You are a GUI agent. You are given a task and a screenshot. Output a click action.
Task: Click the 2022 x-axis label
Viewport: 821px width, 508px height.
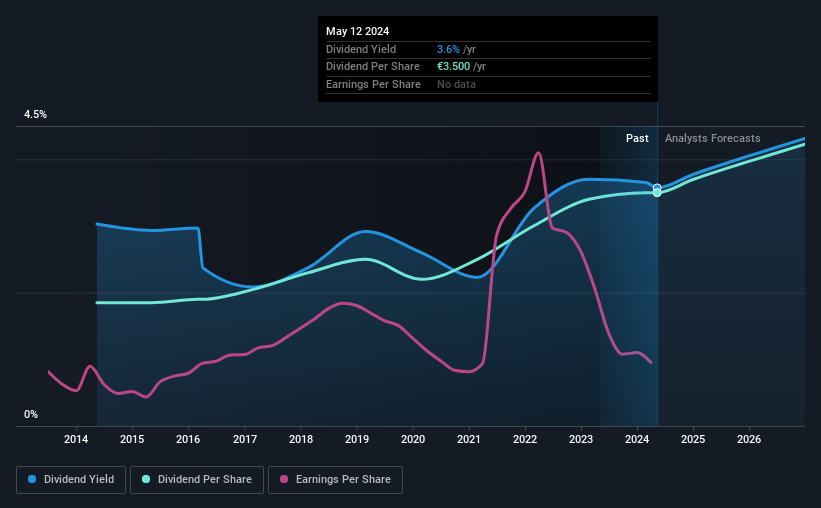click(525, 439)
